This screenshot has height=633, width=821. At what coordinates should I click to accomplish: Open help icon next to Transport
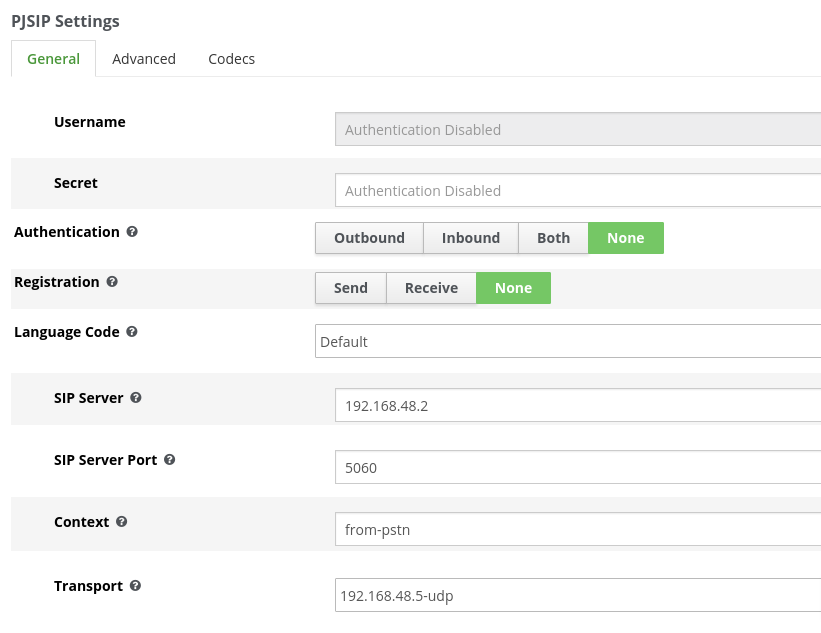[x=135, y=585]
